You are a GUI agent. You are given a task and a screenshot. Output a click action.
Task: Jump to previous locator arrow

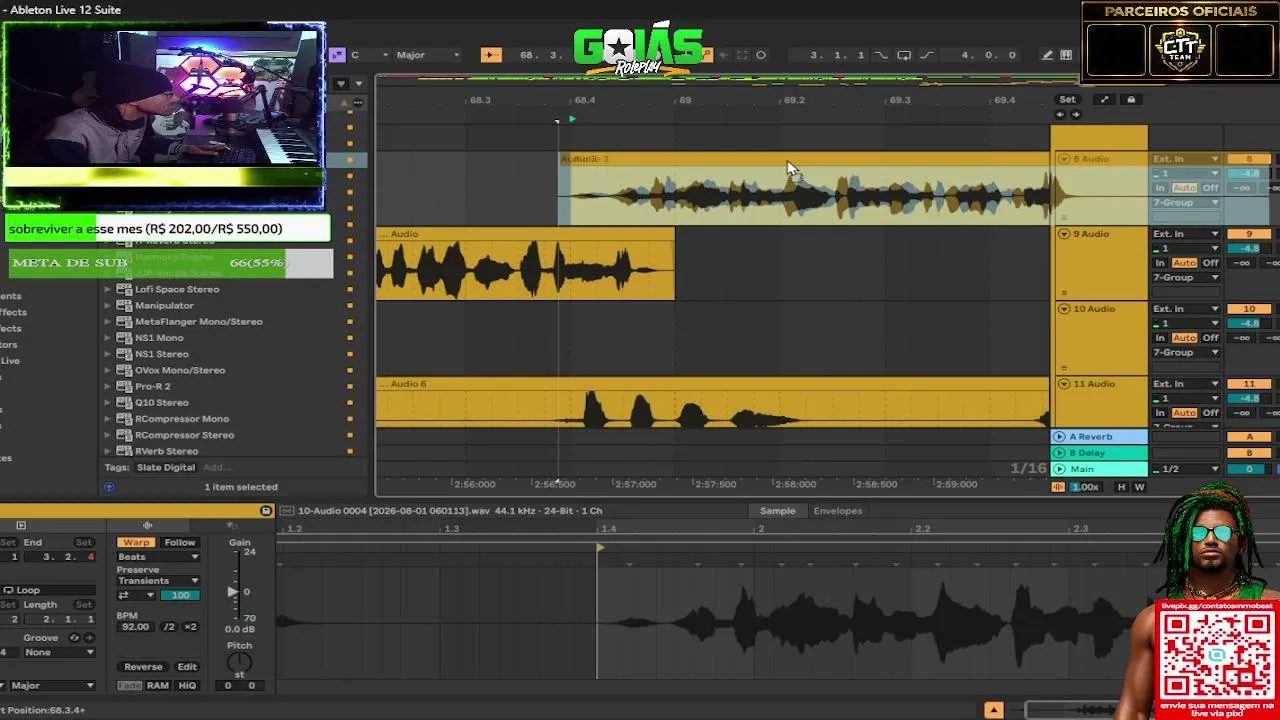coord(1060,114)
